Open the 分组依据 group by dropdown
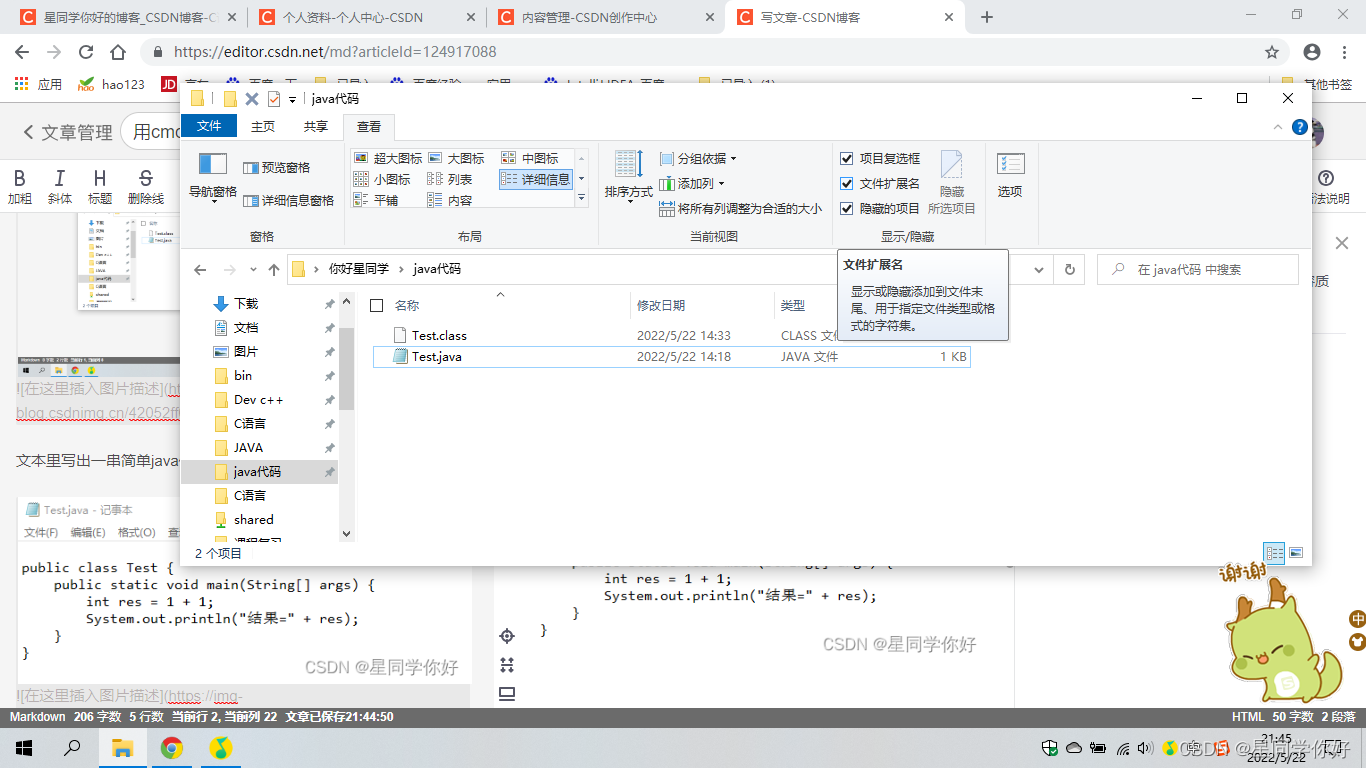Image resolution: width=1366 pixels, height=768 pixels. 698,158
